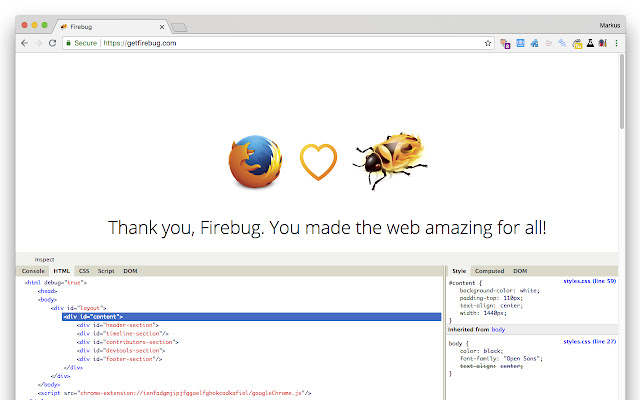Click the greyed-out round extension icon

[548, 43]
